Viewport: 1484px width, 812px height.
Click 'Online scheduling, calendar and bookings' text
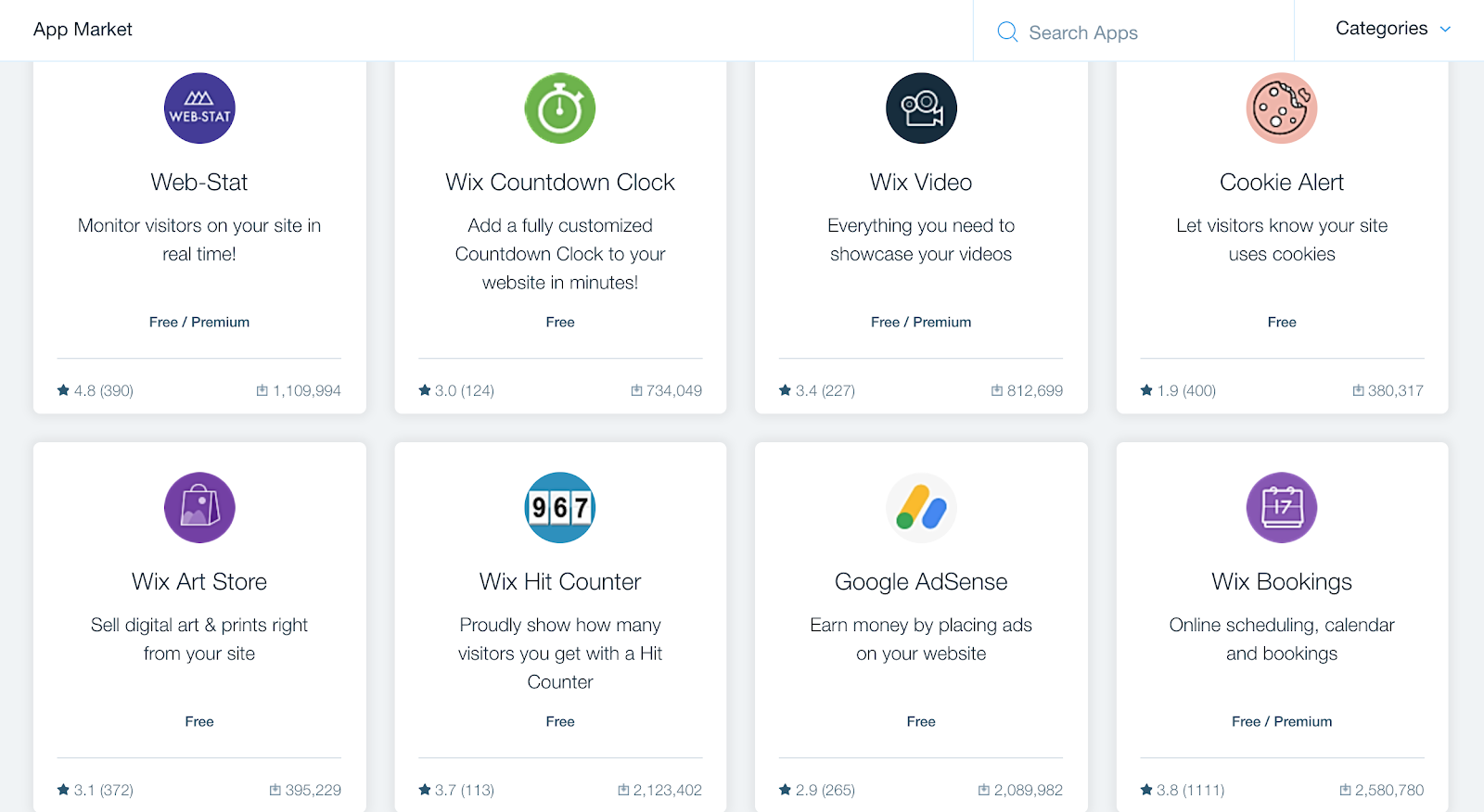point(1282,639)
